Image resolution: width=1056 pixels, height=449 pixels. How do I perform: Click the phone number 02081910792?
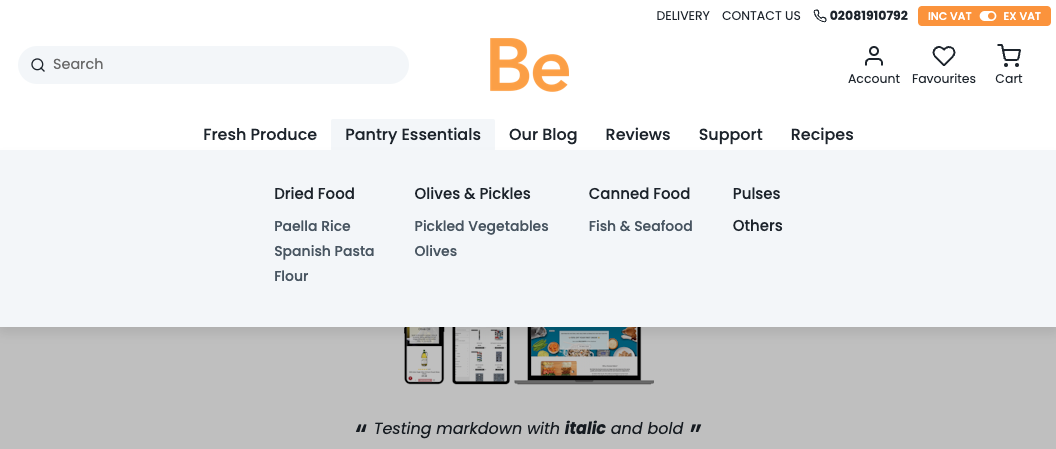click(x=868, y=16)
